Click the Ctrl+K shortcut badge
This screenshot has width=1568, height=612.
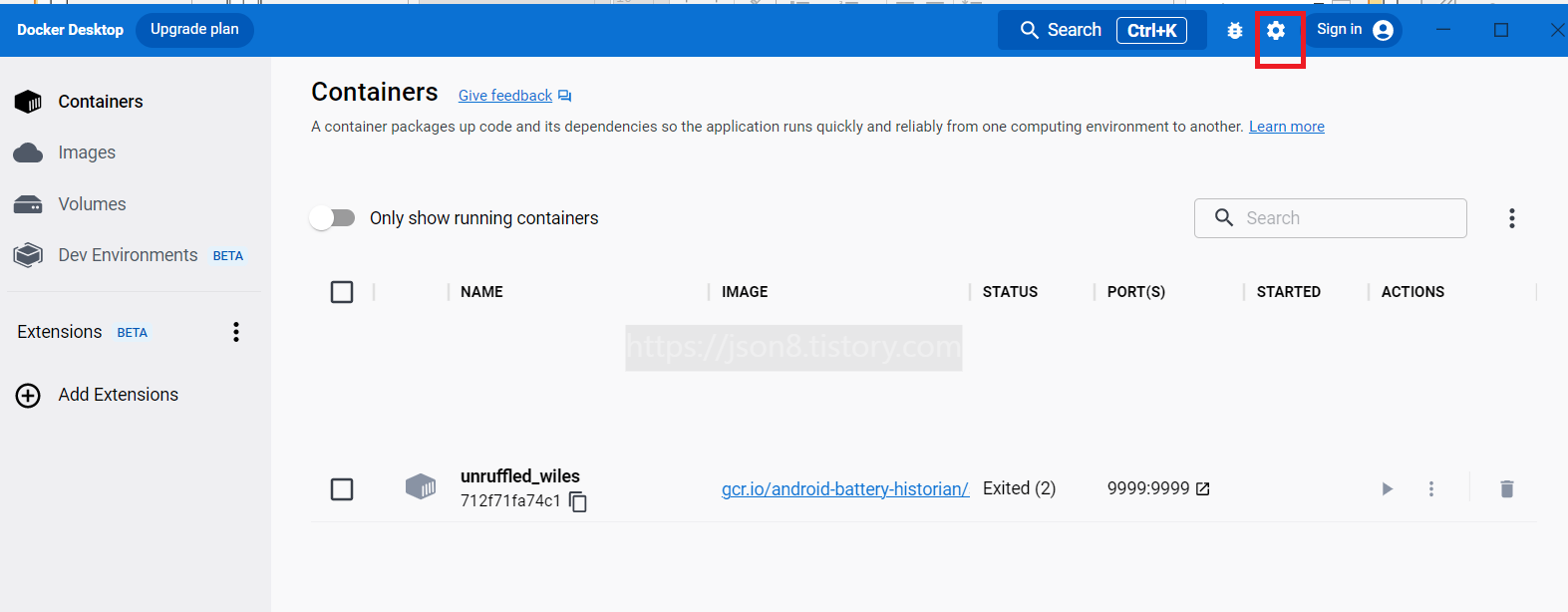pos(1151,31)
